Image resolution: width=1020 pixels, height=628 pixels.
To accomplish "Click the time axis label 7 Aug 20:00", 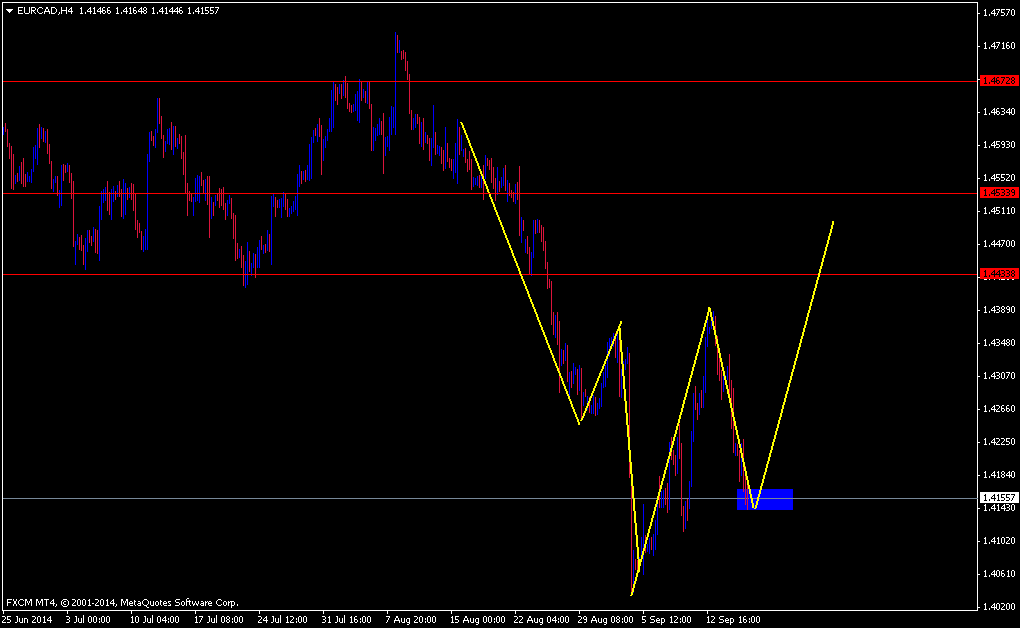I will click(411, 620).
